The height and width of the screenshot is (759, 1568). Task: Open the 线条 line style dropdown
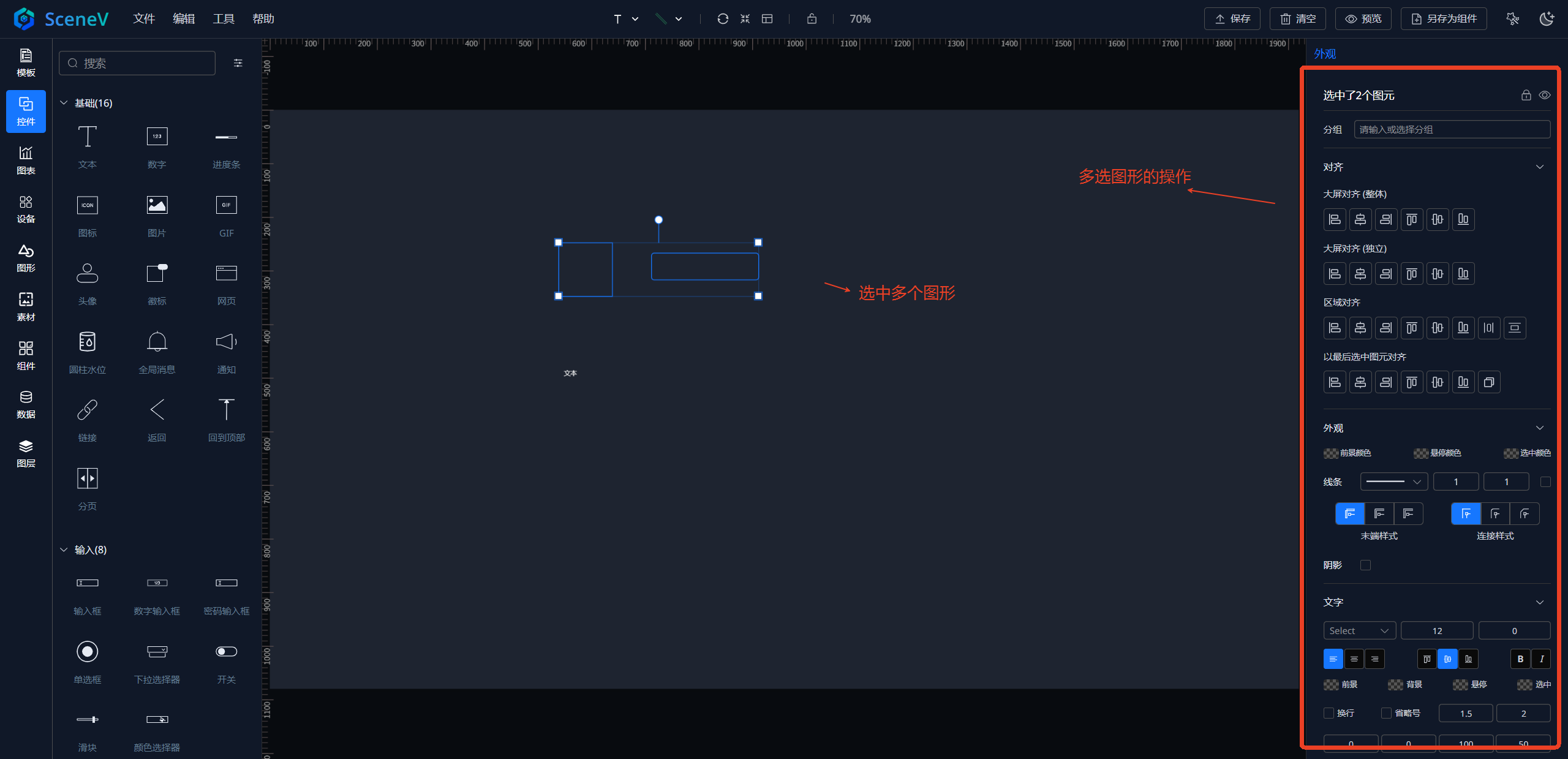click(x=1393, y=482)
